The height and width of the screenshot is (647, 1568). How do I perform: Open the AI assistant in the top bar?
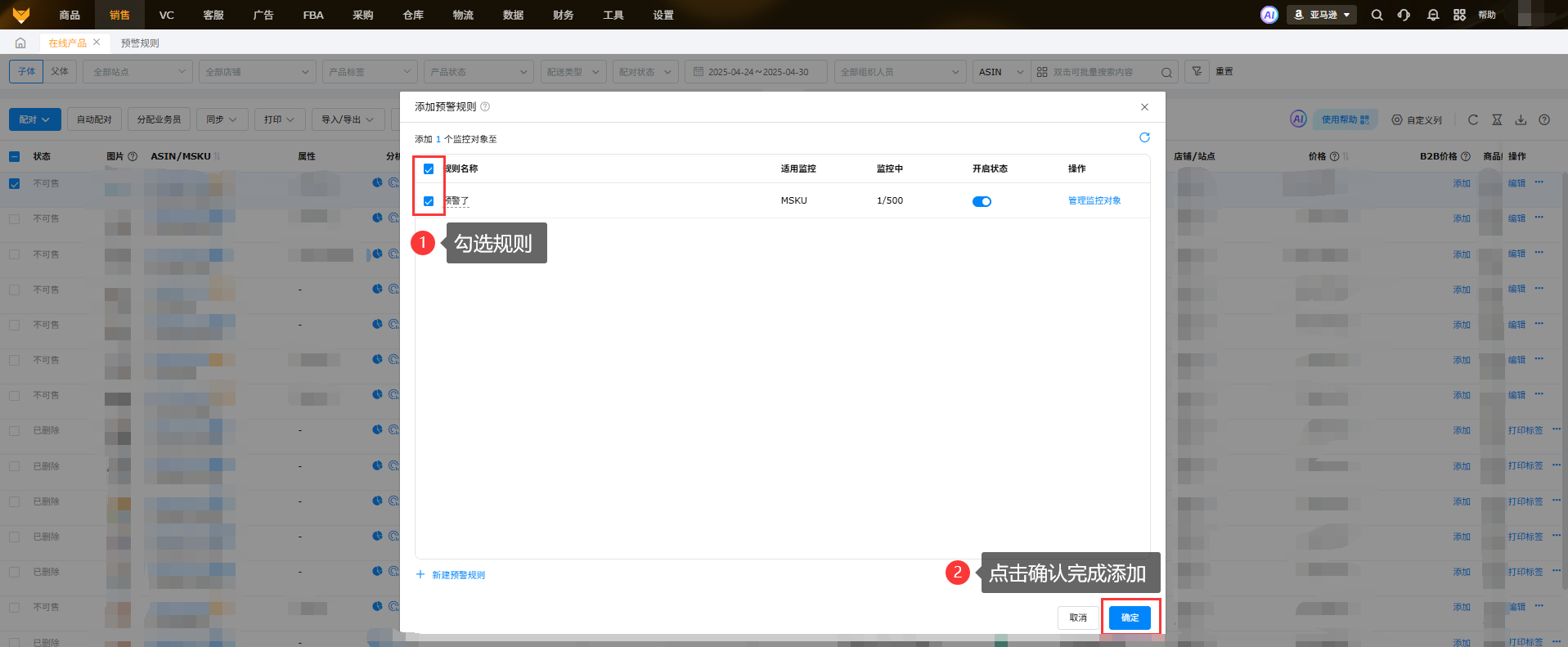coord(1269,15)
